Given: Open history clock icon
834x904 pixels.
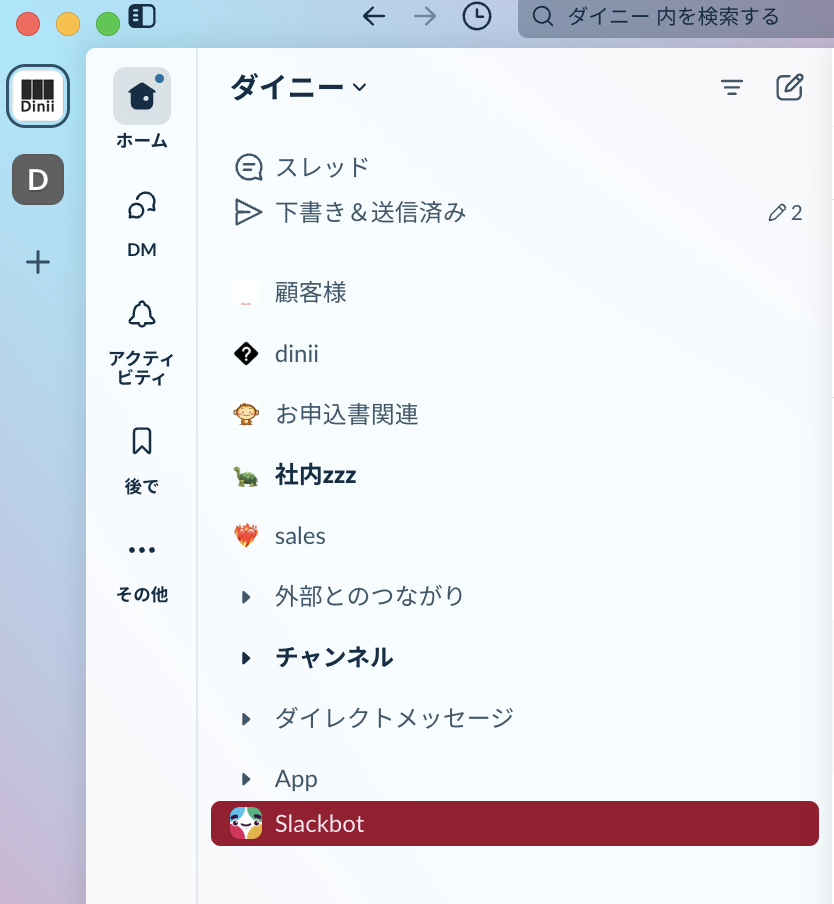Looking at the screenshot, I should (x=477, y=16).
